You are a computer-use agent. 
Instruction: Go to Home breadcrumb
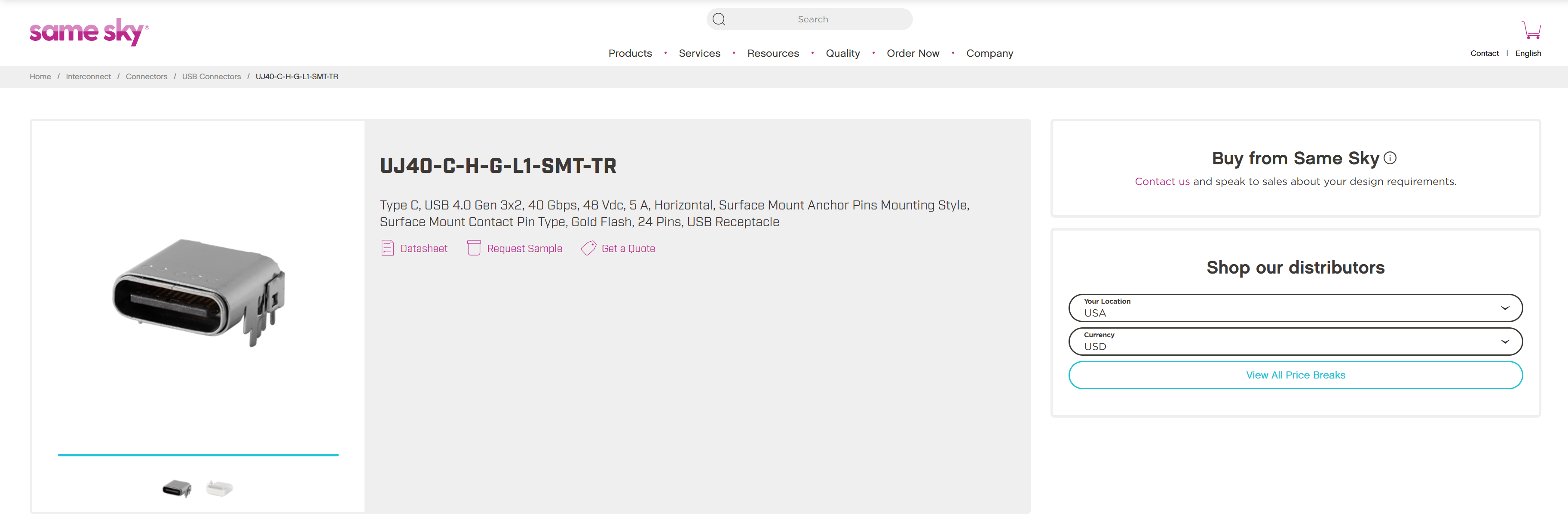point(40,77)
